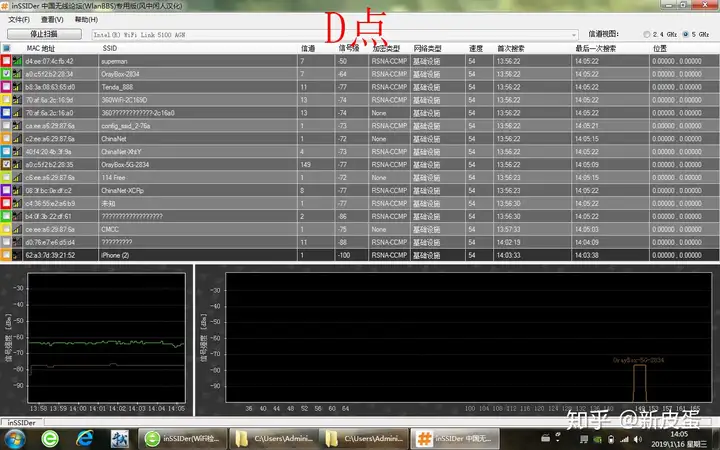Open Windows Start menu orb

pos(15,439)
